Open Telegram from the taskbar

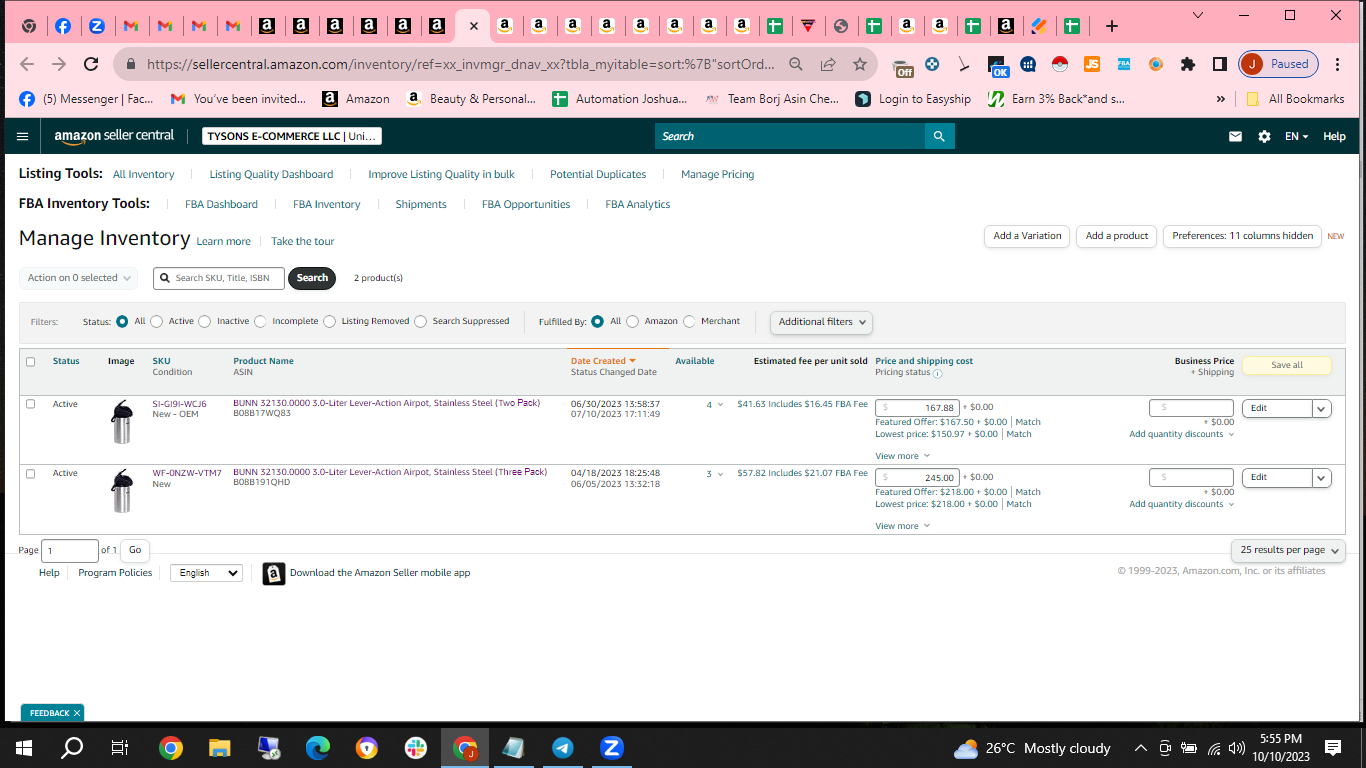[562, 748]
